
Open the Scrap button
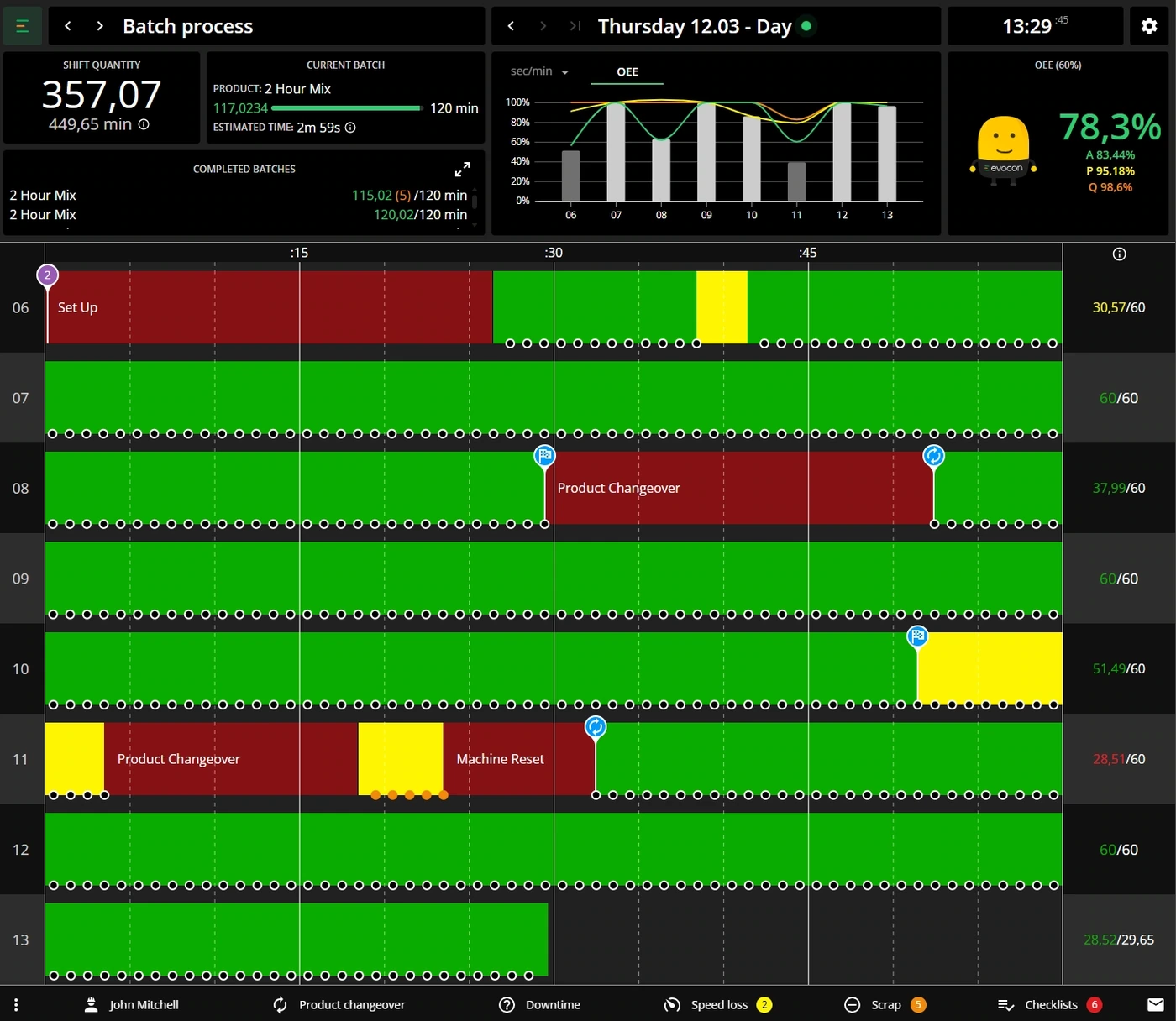click(x=885, y=1004)
